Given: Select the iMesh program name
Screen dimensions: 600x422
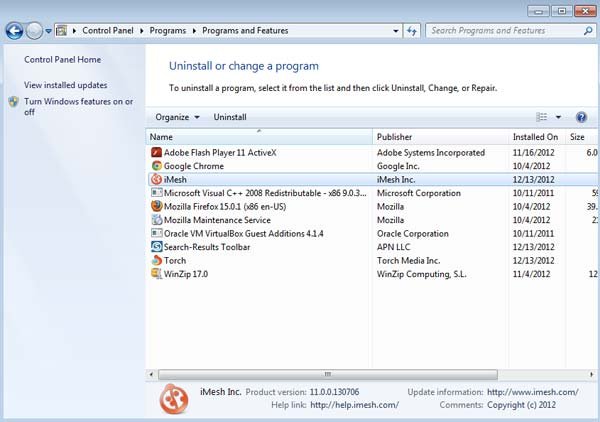Looking at the screenshot, I should point(175,179).
